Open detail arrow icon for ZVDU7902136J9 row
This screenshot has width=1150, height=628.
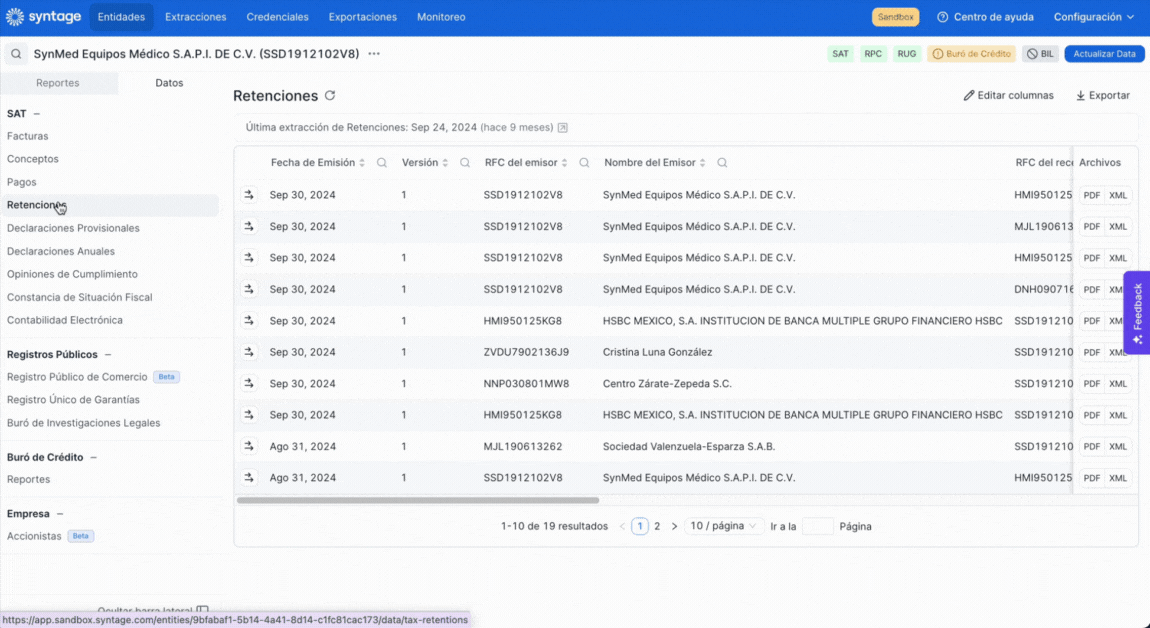click(x=249, y=352)
